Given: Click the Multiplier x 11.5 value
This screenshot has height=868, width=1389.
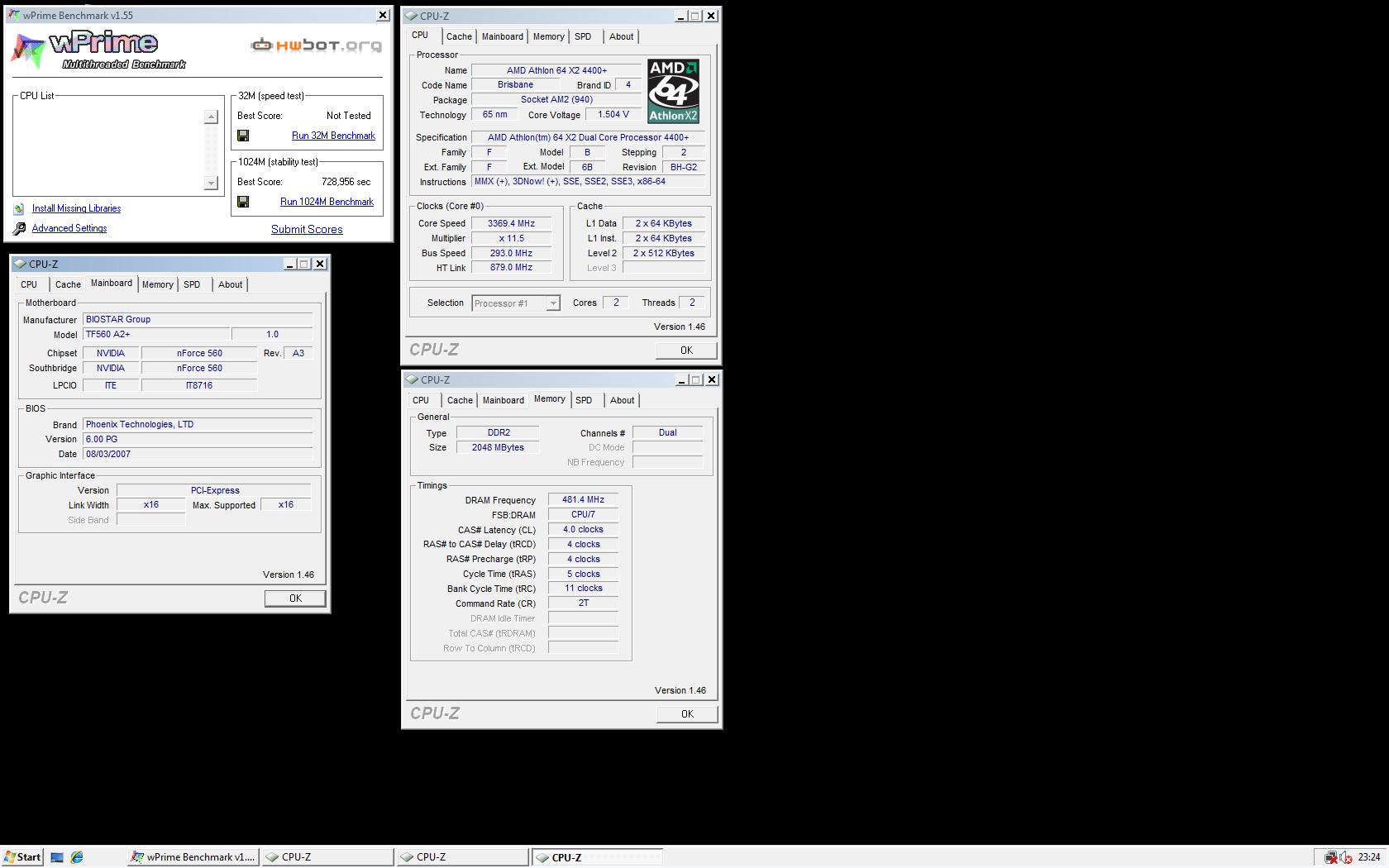Looking at the screenshot, I should 511,238.
